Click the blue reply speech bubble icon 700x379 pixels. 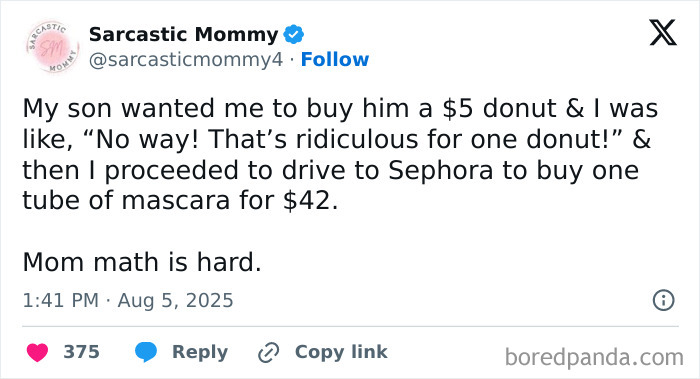[146, 352]
